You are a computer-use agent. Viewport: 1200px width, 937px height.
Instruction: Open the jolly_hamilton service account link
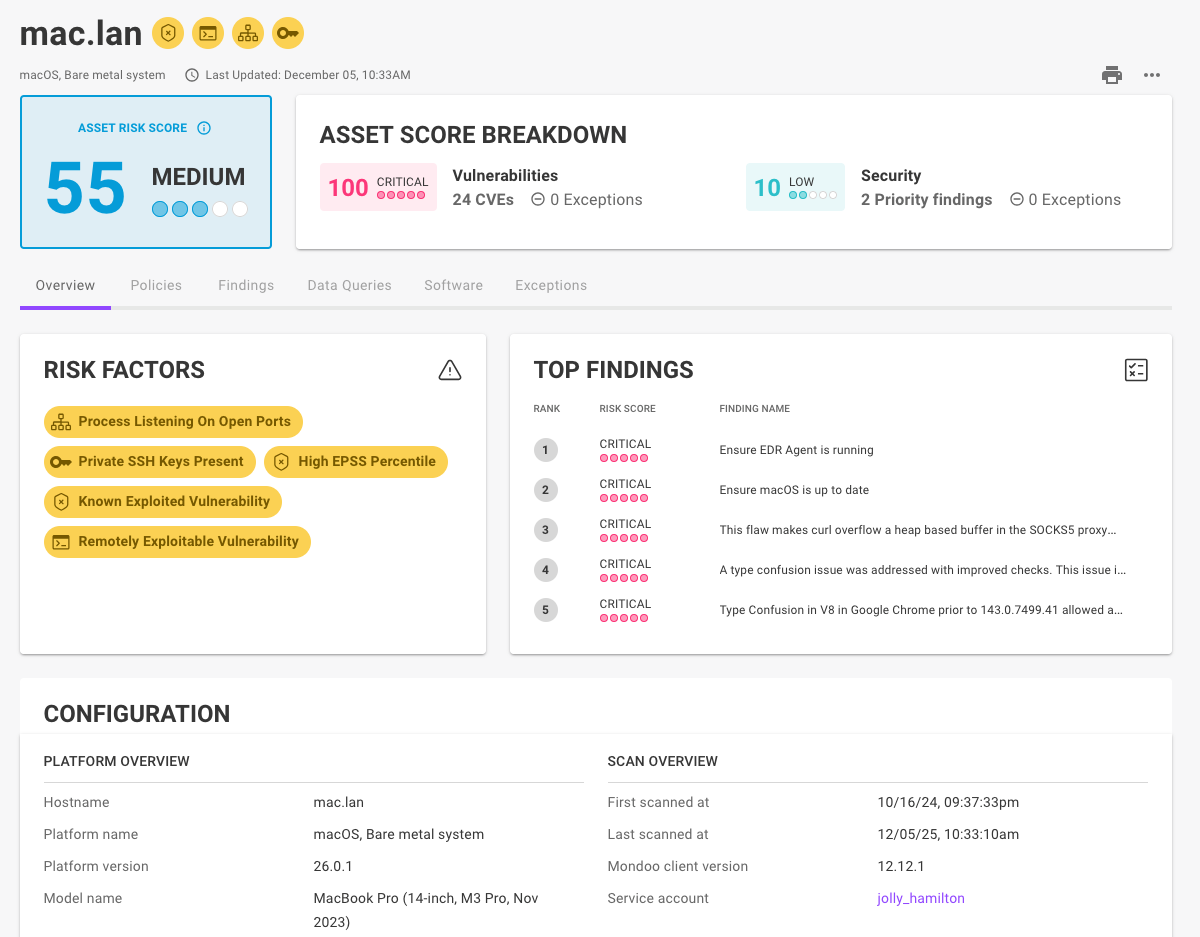920,898
